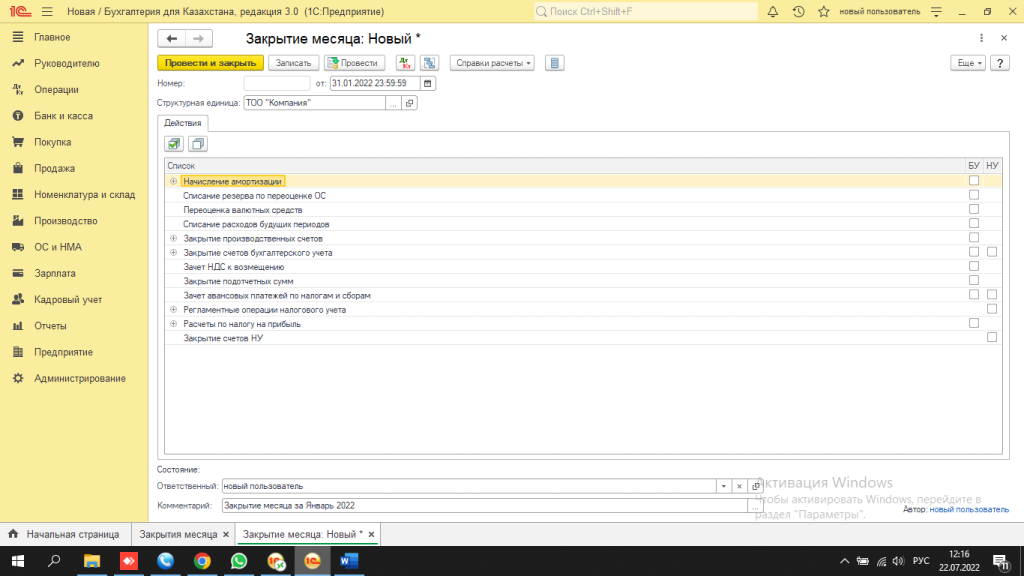Check БУ for Зачет НДС к возмещению
This screenshot has width=1024, height=576.
coord(973,267)
